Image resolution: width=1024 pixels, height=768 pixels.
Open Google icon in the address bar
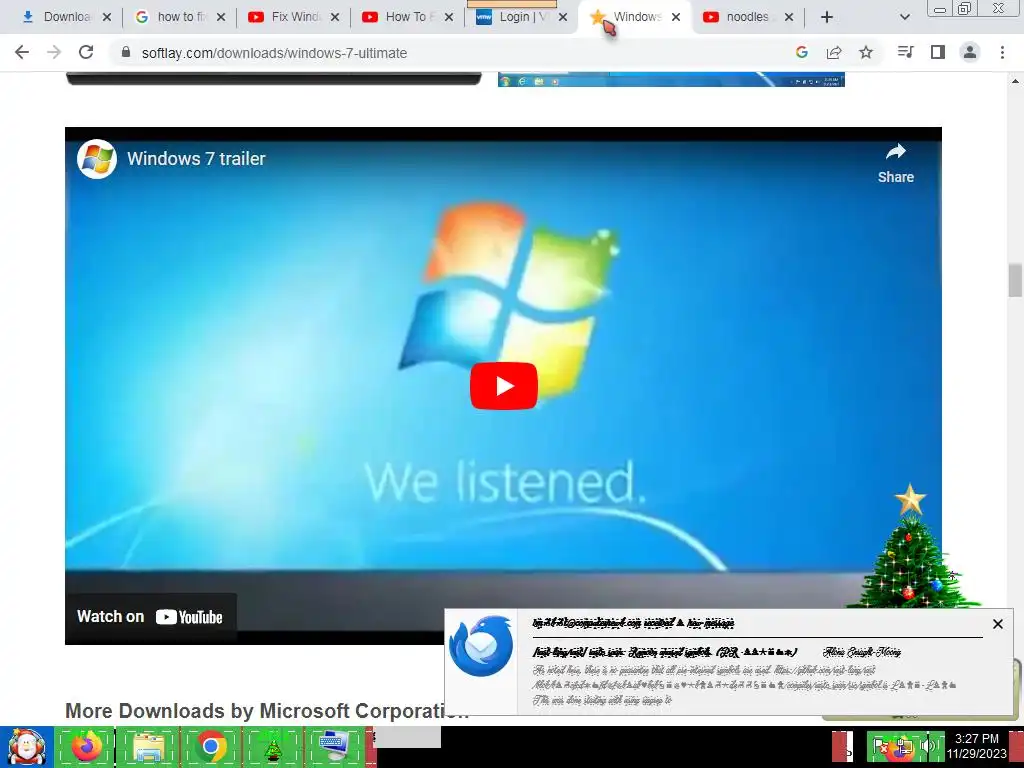pyautogui.click(x=802, y=52)
